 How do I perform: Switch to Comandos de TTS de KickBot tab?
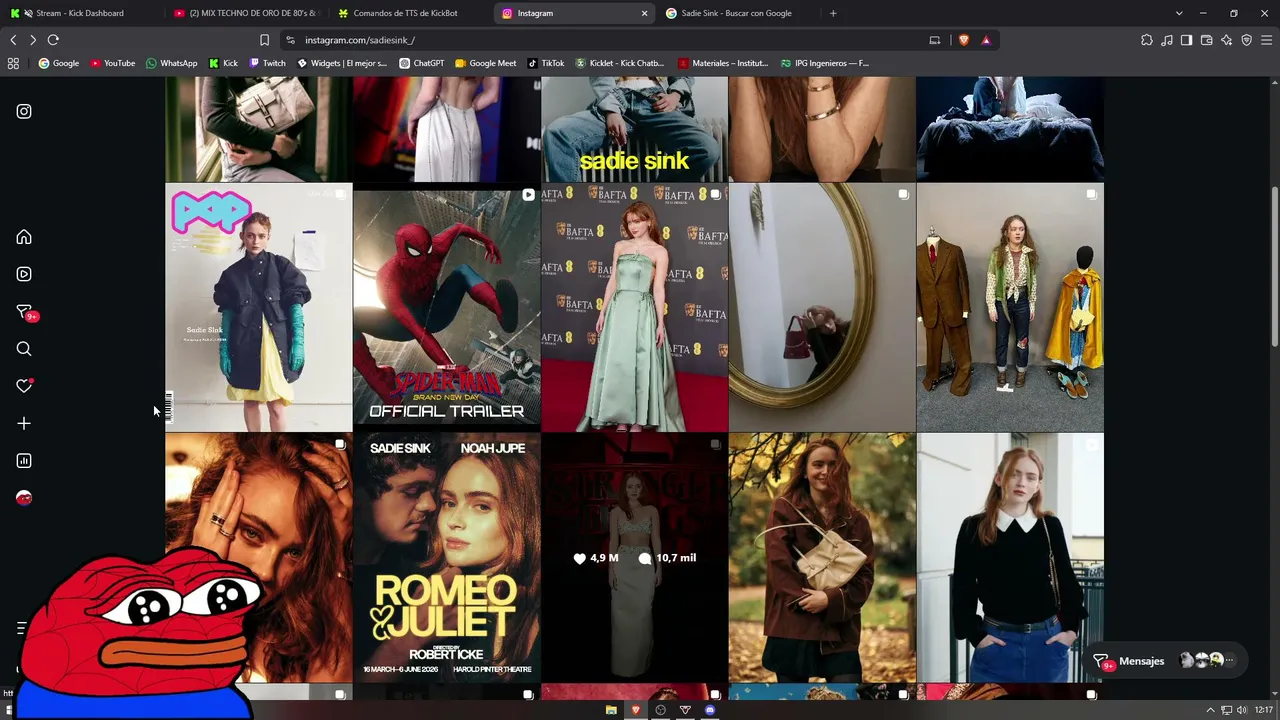[409, 13]
